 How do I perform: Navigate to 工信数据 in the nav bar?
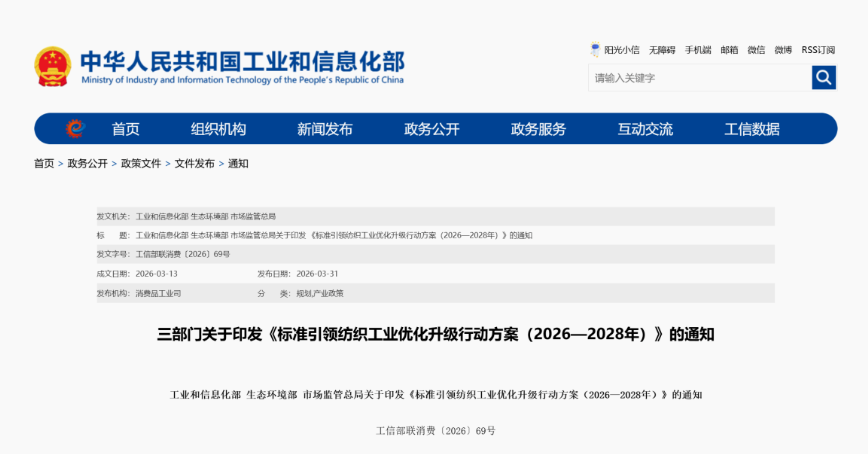pos(752,129)
